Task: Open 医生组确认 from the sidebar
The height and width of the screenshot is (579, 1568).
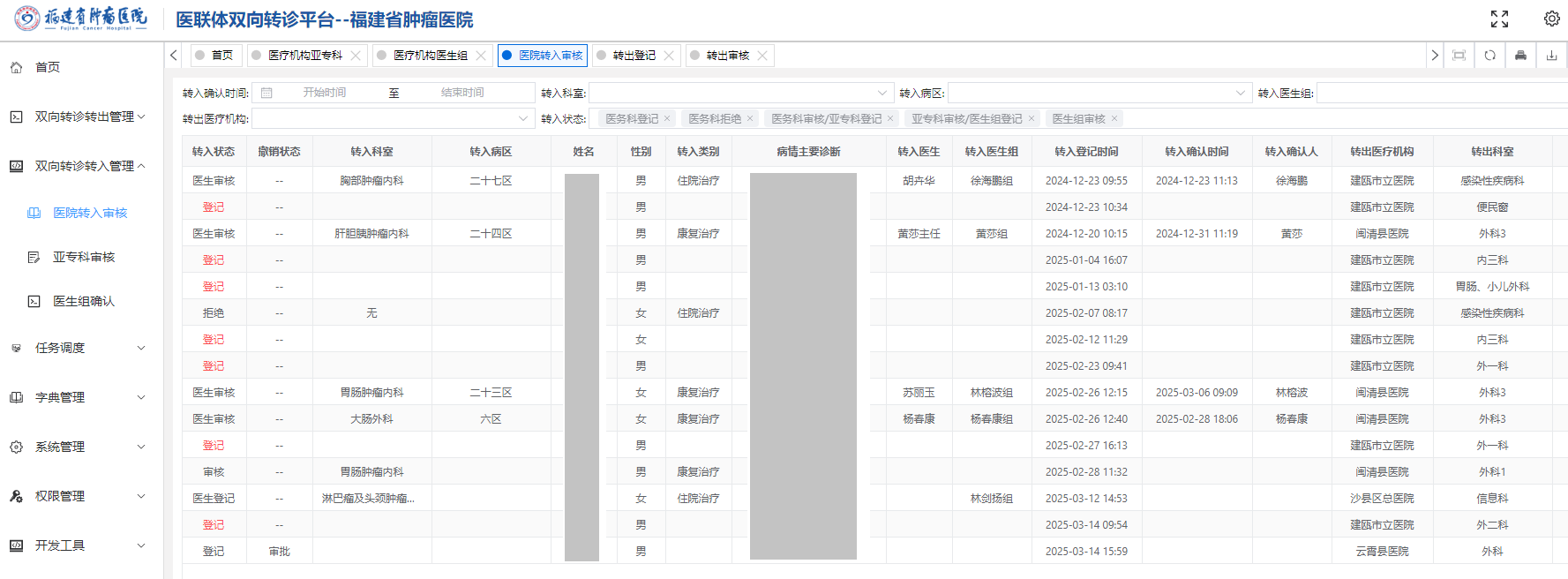Action: [84, 301]
